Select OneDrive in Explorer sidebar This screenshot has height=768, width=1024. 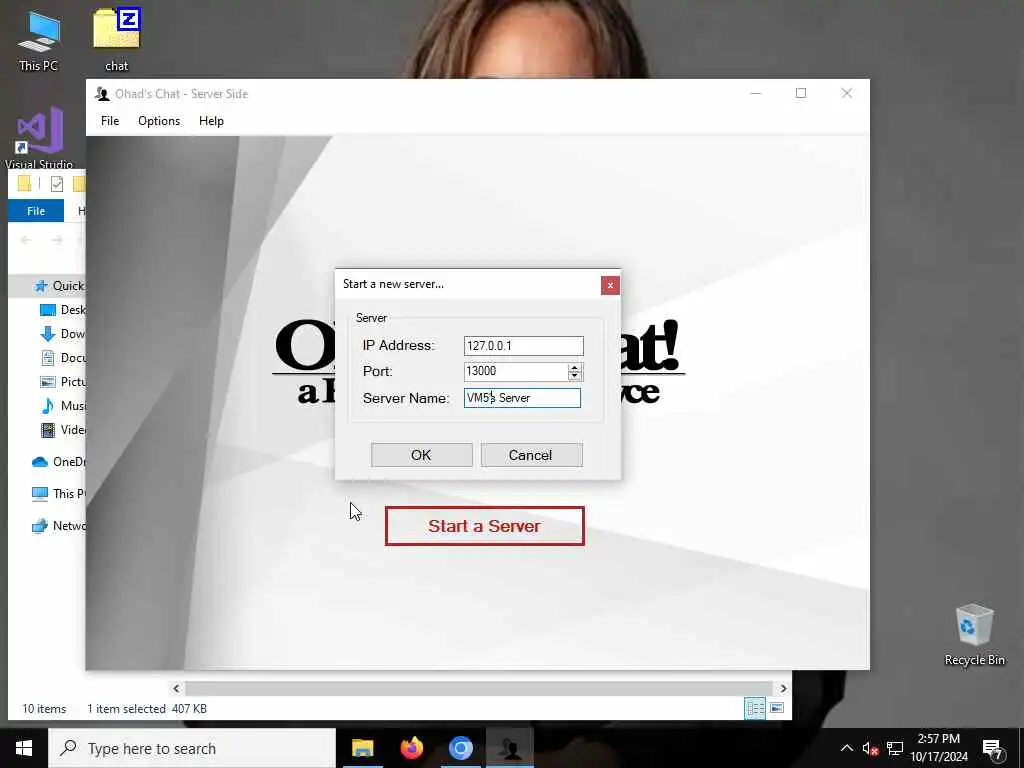(x=58, y=462)
